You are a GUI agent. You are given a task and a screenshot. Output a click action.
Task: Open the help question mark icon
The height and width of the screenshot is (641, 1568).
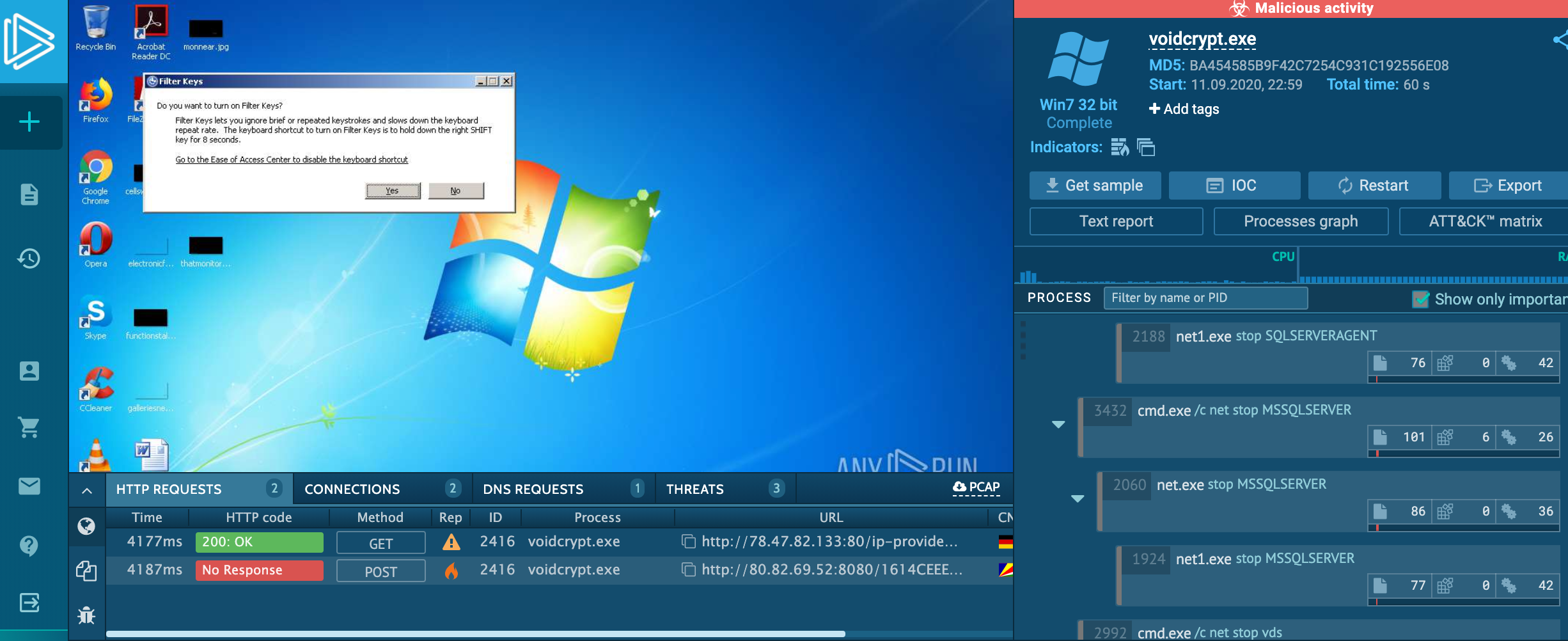(x=29, y=546)
